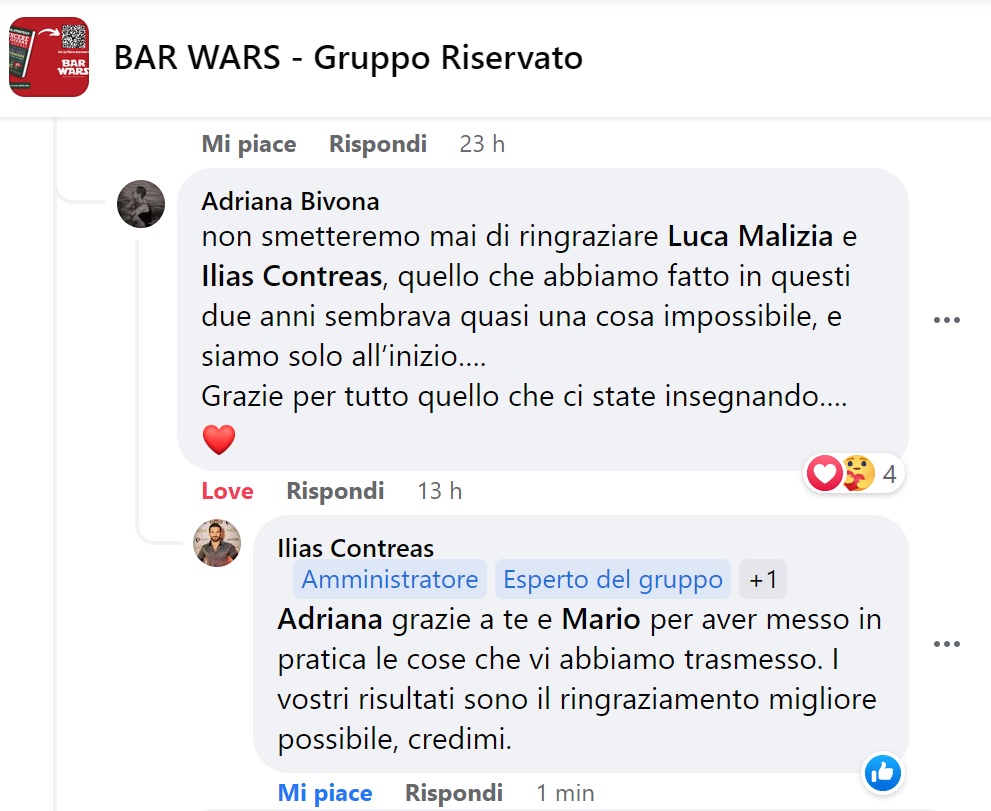Open three-dot menu on Adriana Bivona's comment

(x=946, y=320)
